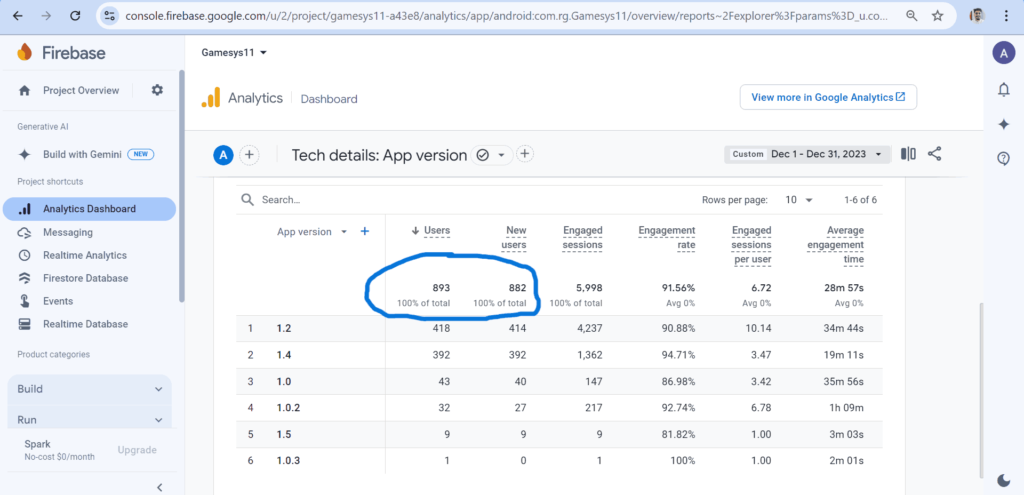Click the project settings gear icon
The width and height of the screenshot is (1024, 495).
(157, 90)
